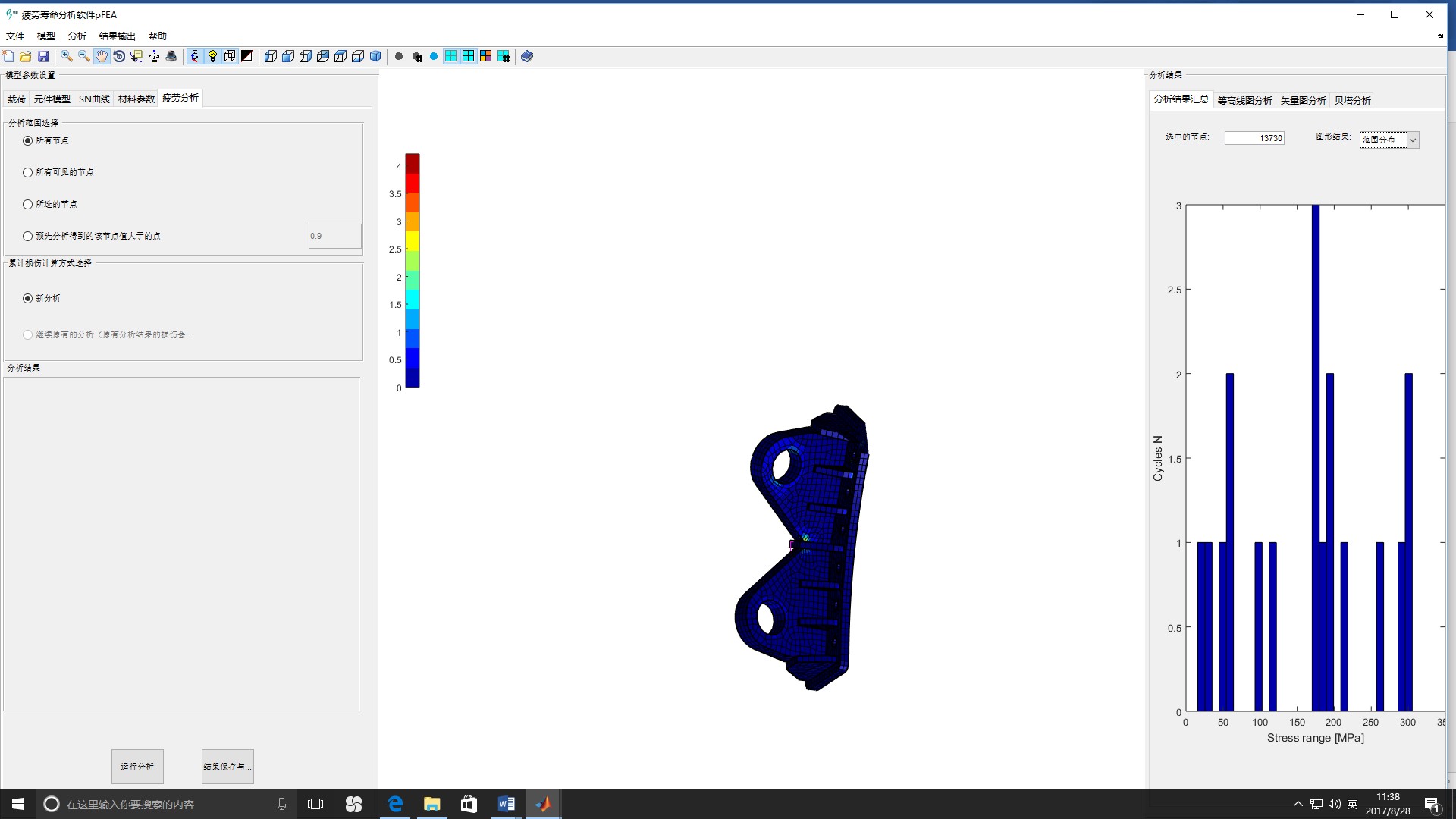This screenshot has width=1456, height=819.
Task: Open file using the folder toolbar icon
Action: coord(26,56)
